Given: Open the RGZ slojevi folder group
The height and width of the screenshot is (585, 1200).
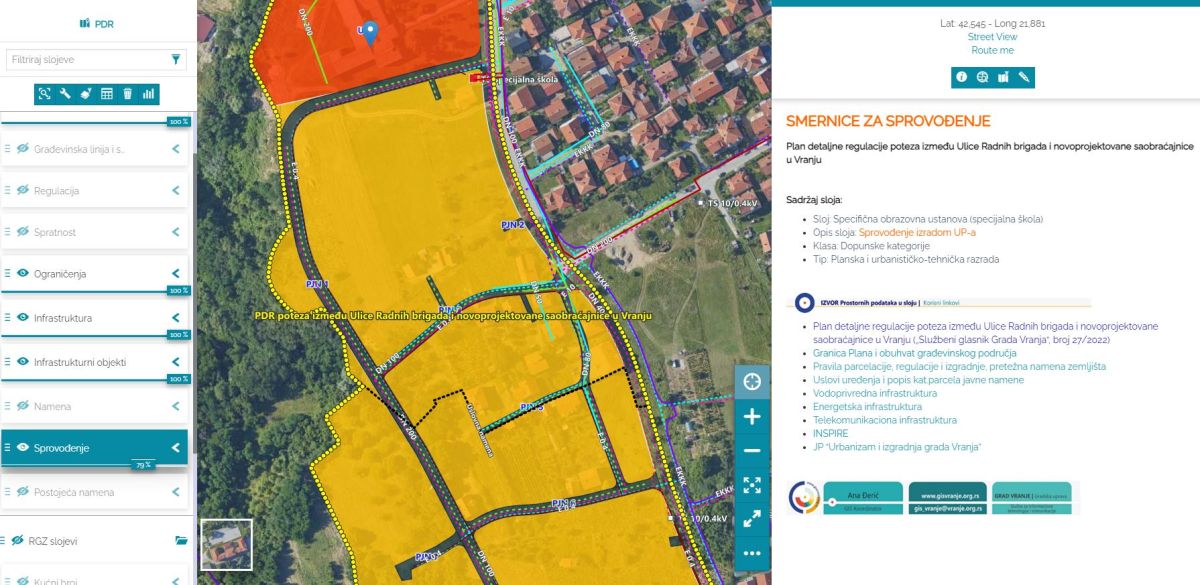Looking at the screenshot, I should (x=181, y=541).
